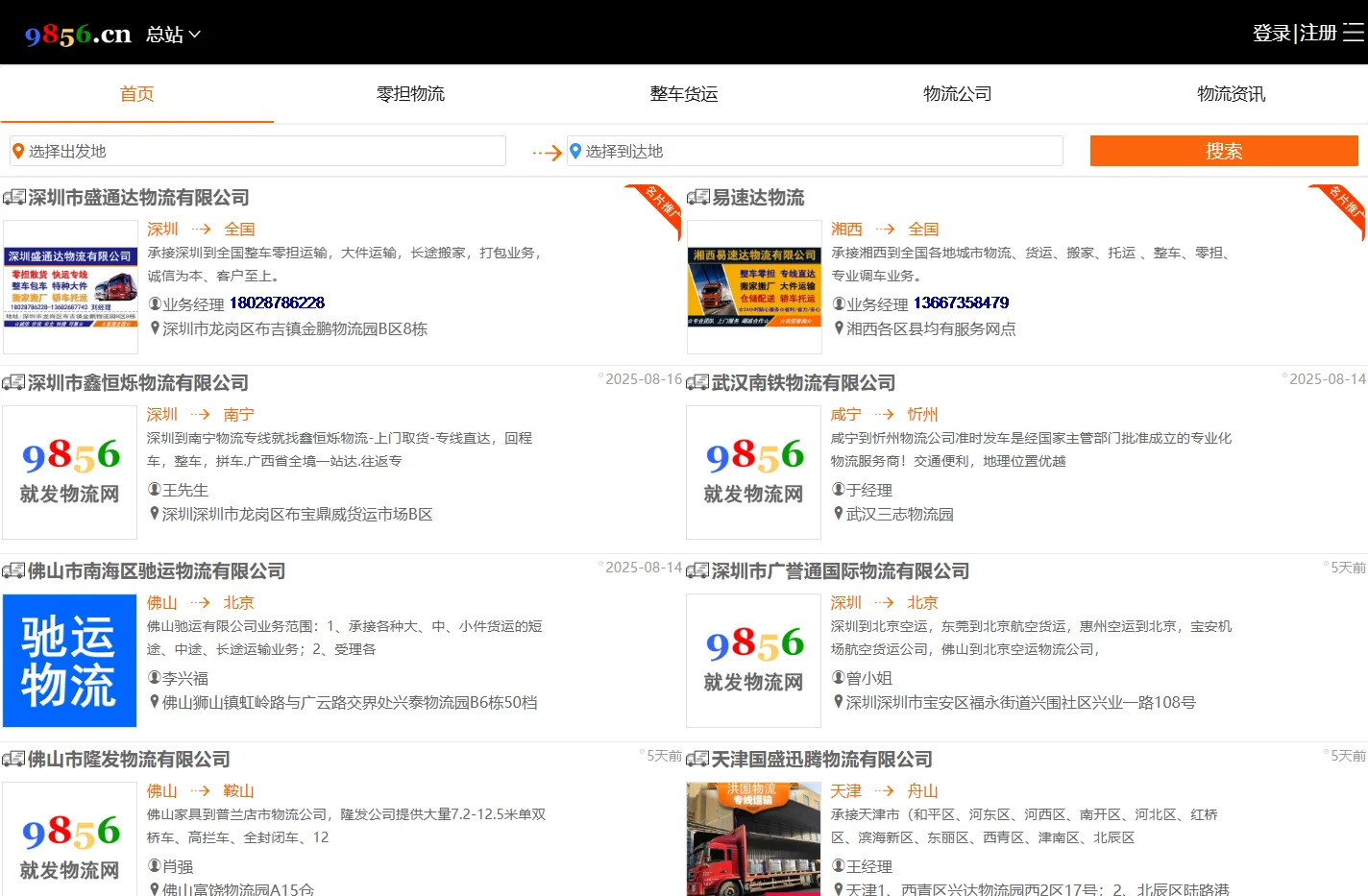Open the 天津国盛迅腾 red truck photo thumbnail
Viewport: 1368px width, 896px height.
(x=754, y=839)
